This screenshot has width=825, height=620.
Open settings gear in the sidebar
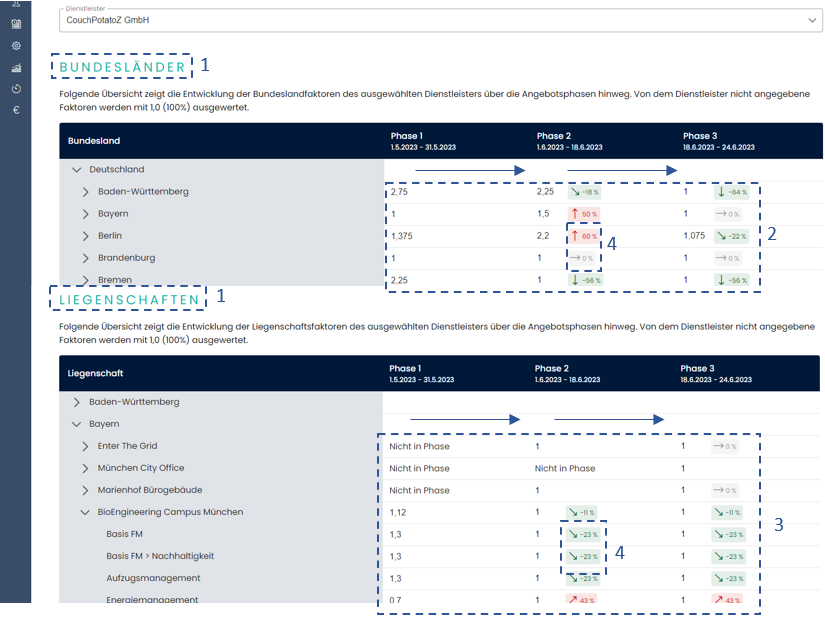[x=16, y=46]
